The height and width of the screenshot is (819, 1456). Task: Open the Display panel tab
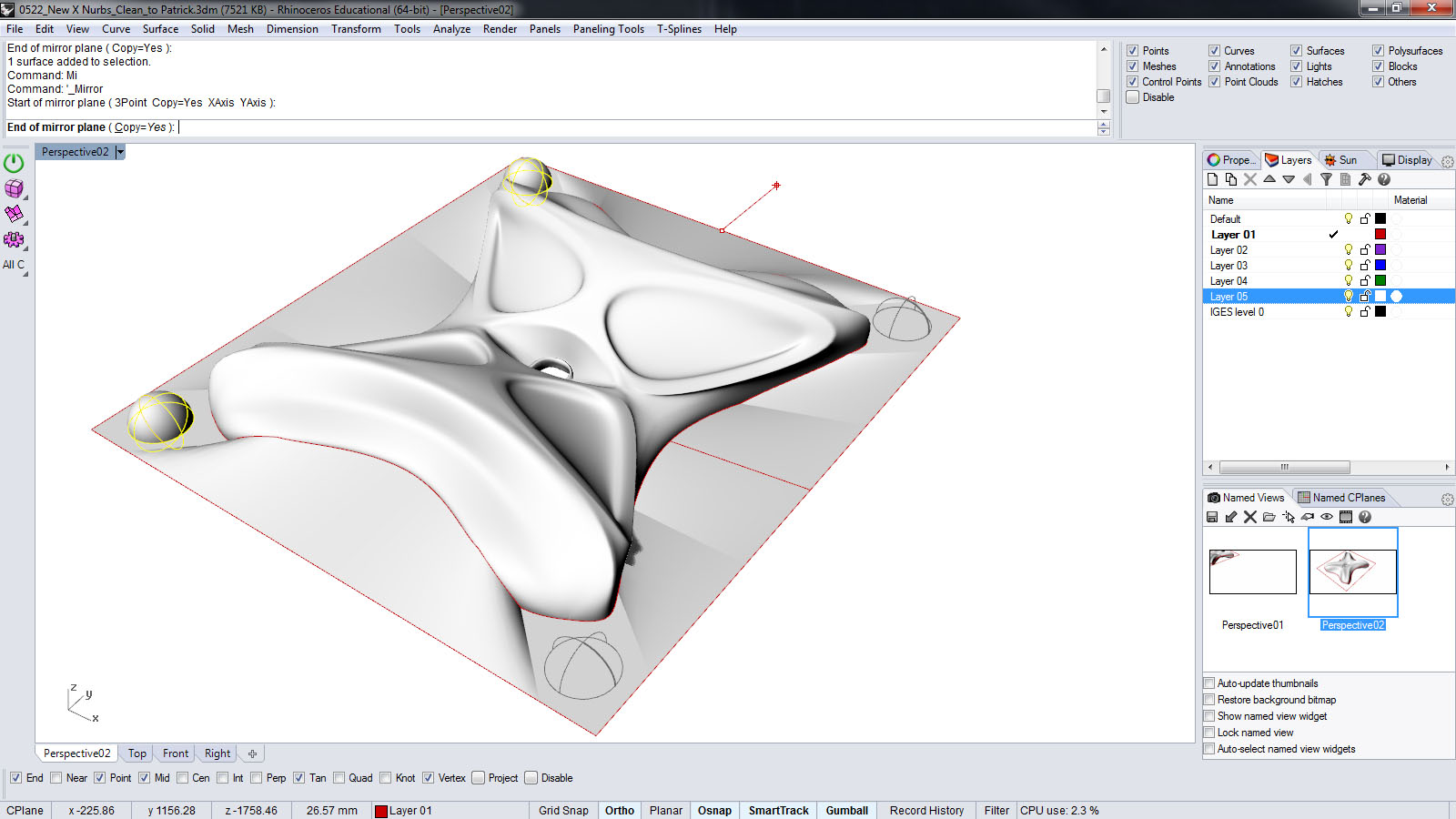[x=1407, y=160]
